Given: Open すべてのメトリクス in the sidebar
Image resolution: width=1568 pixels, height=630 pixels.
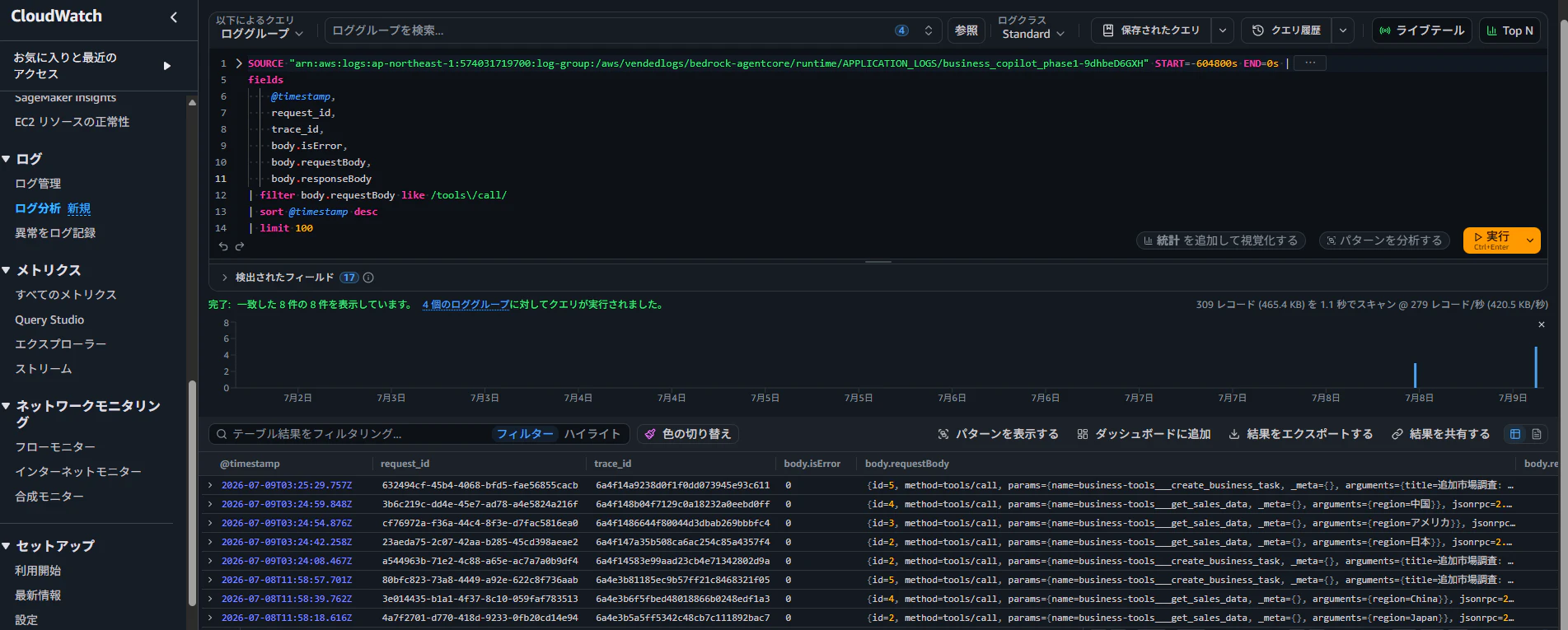Looking at the screenshot, I should coord(66,295).
